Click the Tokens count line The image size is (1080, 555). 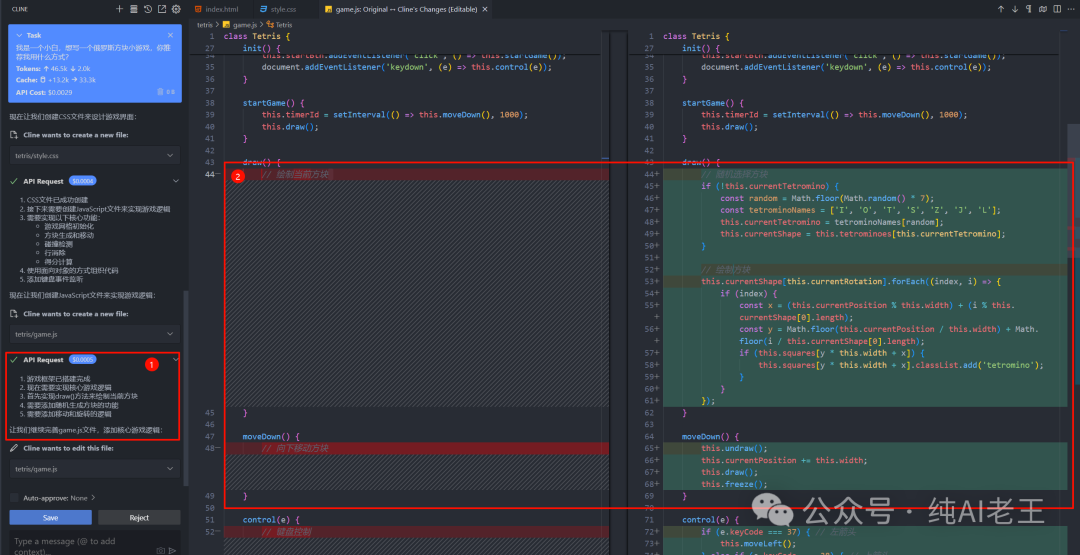53,69
